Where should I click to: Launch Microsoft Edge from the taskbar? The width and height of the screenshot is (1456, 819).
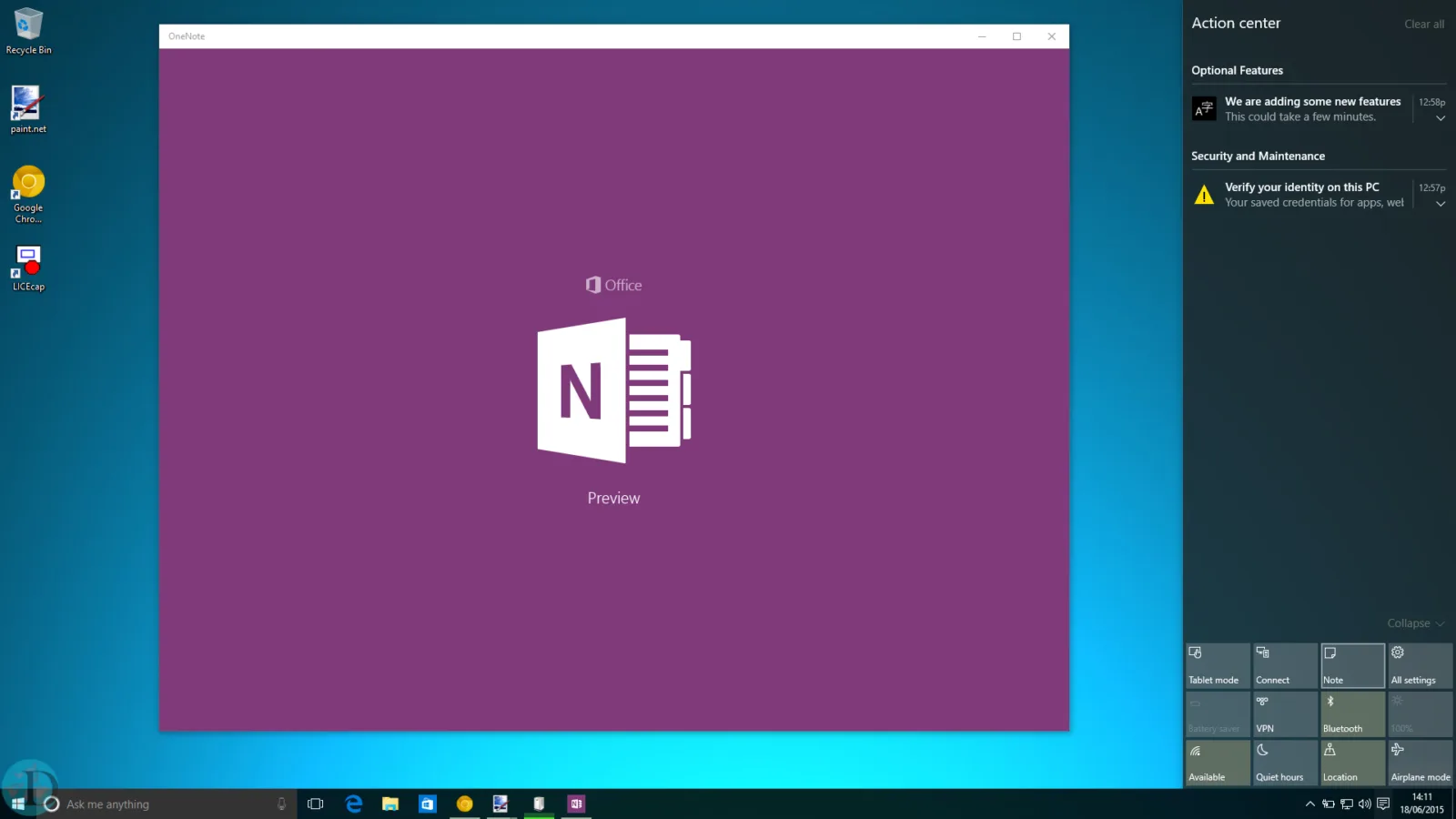354,804
